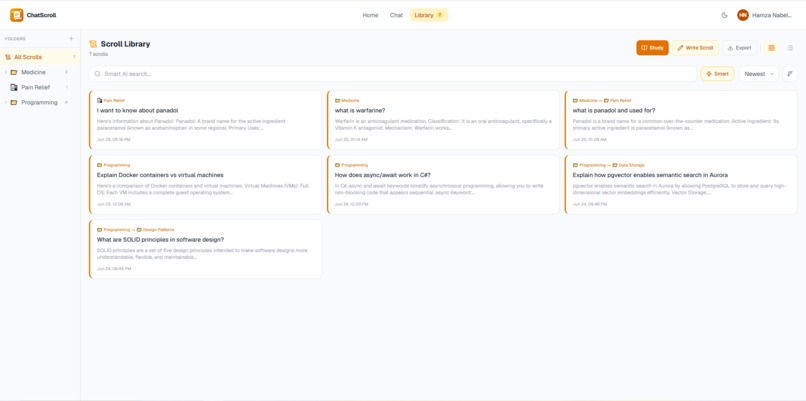806x401 pixels.
Task: Go to the Home tab
Action: click(370, 15)
